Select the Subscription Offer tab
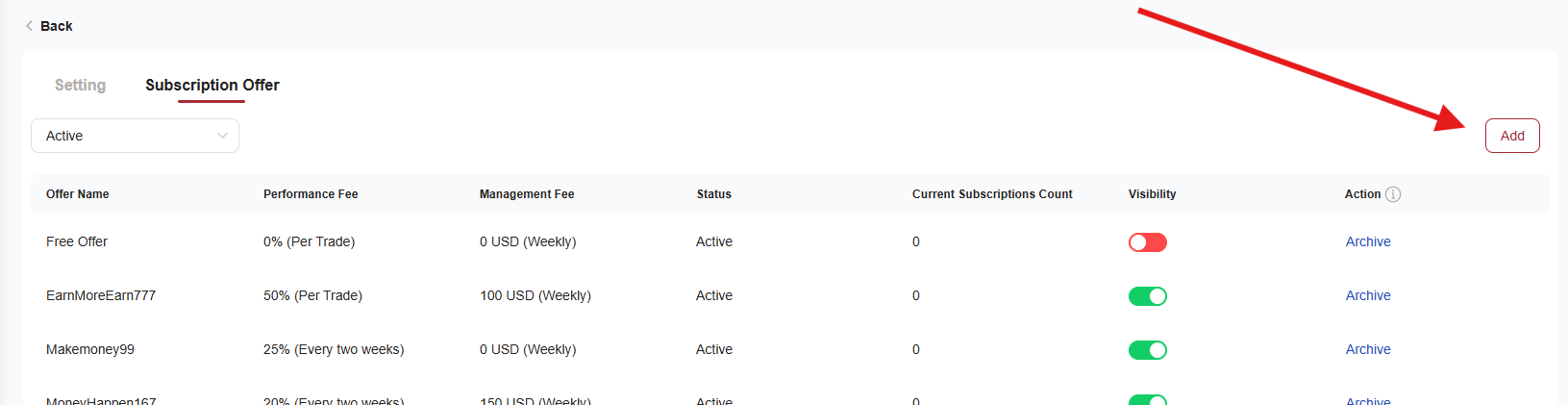Viewport: 1568px width, 405px height. pyautogui.click(x=212, y=85)
